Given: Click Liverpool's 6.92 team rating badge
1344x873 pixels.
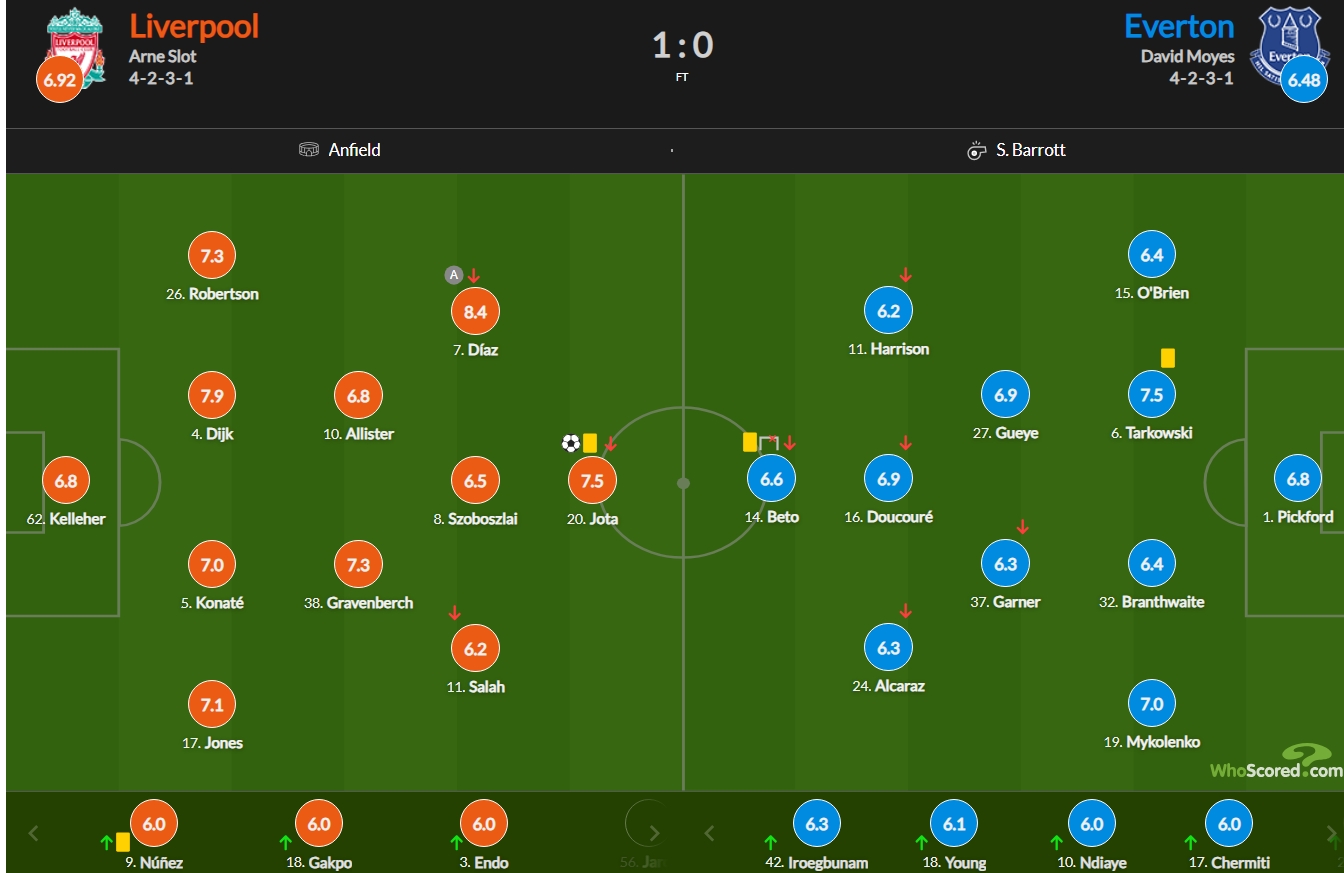Looking at the screenshot, I should click(60, 80).
